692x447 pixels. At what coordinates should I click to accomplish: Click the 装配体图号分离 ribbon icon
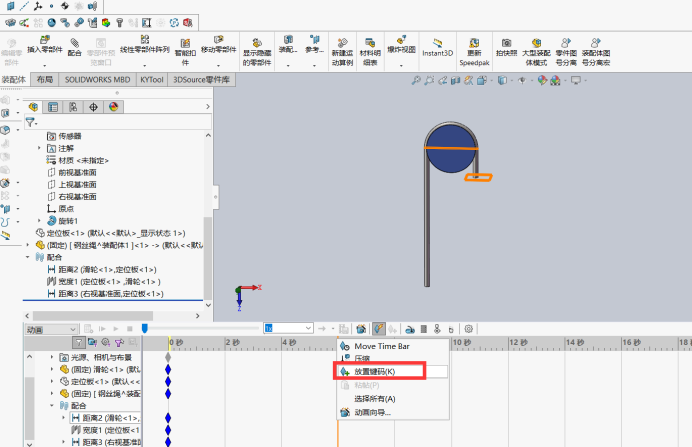[596, 43]
